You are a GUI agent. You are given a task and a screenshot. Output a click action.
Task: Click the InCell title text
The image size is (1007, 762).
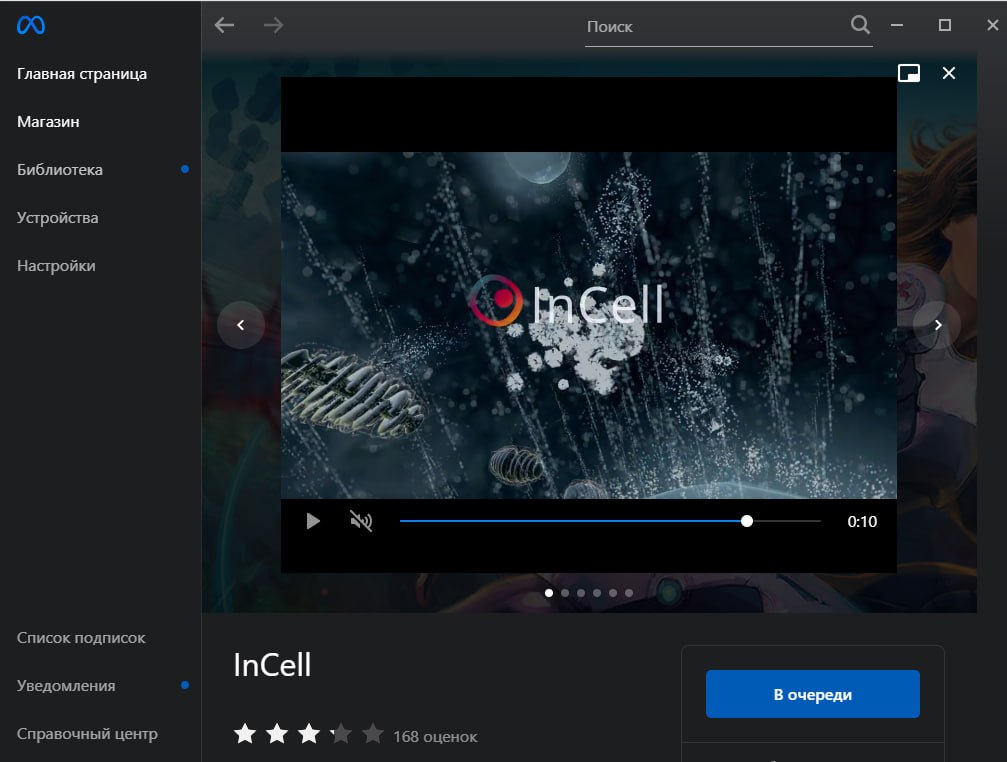tap(272, 664)
